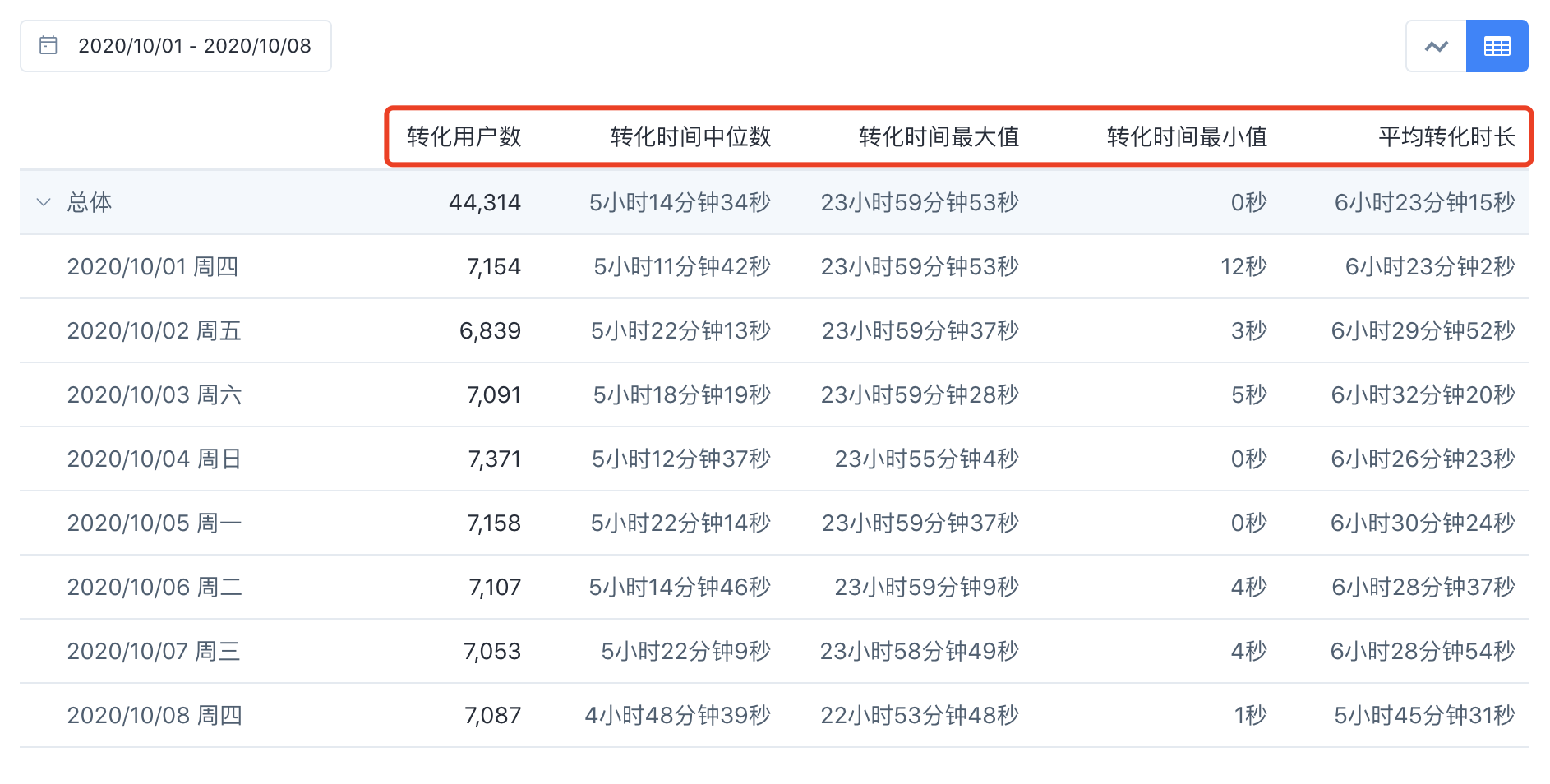Switch to table view
The height and width of the screenshot is (784, 1550).
[x=1497, y=46]
